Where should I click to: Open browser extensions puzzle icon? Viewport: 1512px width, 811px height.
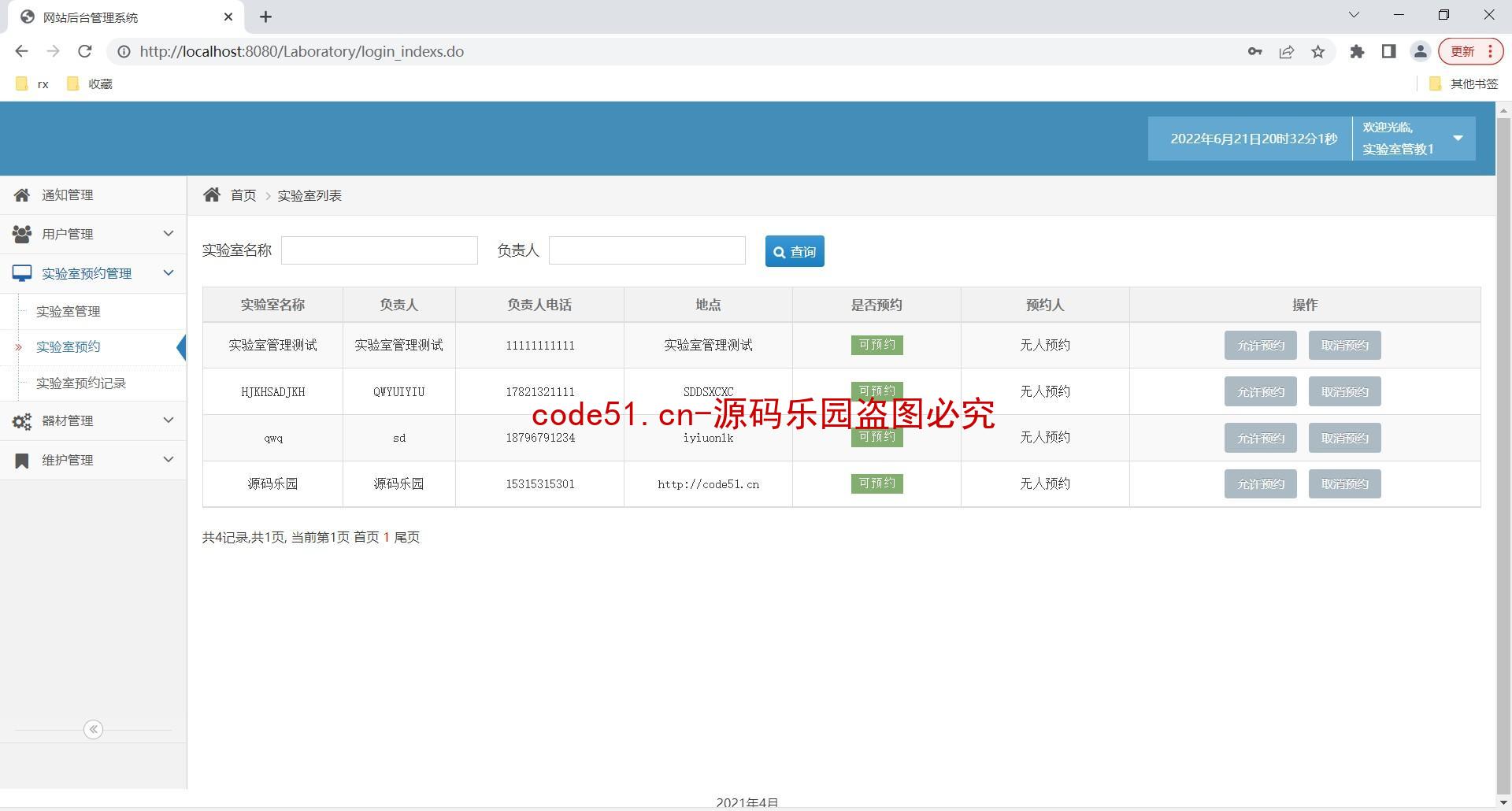pos(1357,52)
